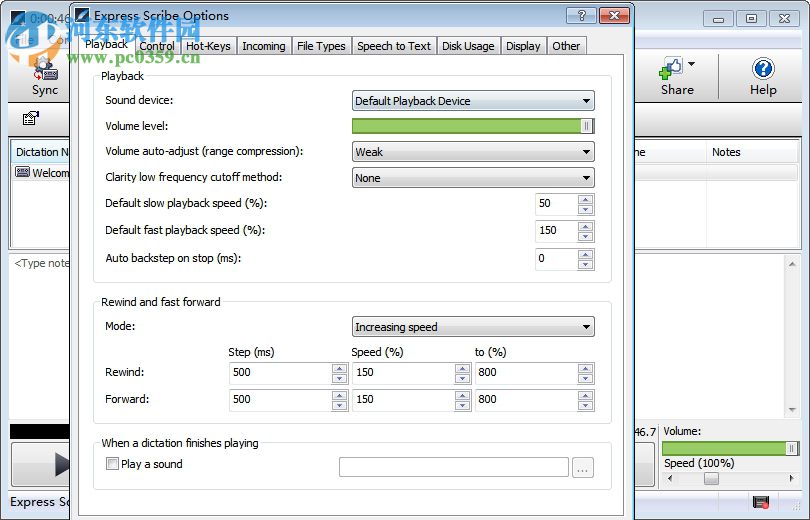Click the speed slider left arrow
810x520 pixels.
point(670,479)
